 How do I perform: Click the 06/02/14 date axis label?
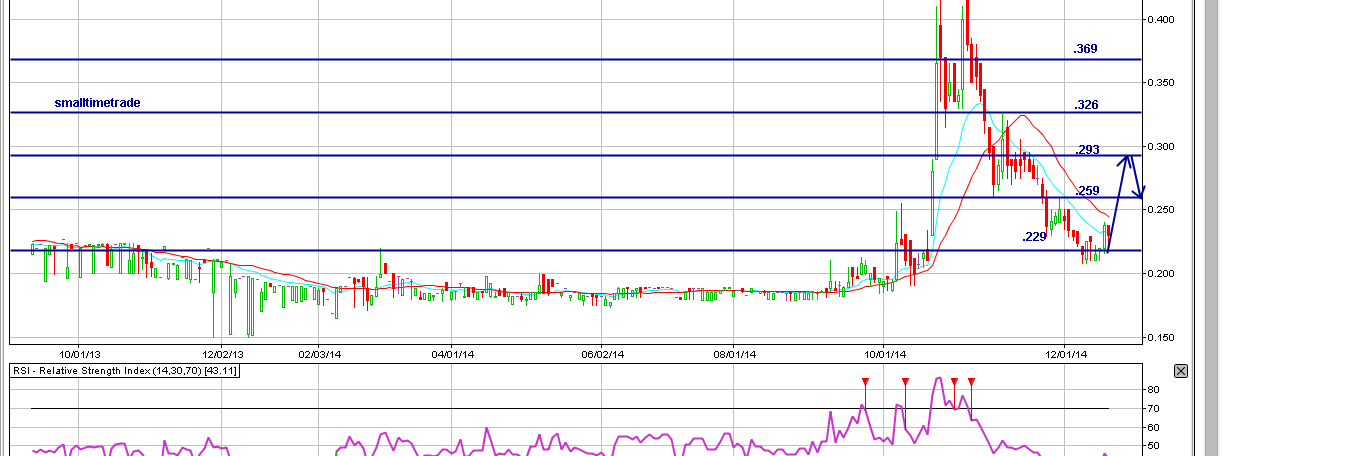tap(603, 353)
